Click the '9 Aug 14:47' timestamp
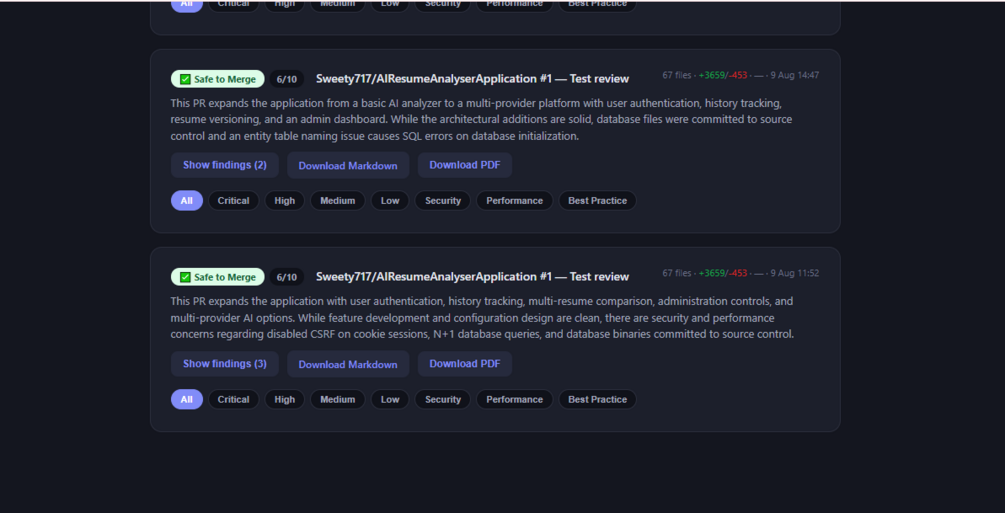The width and height of the screenshot is (1005, 513). [795, 75]
